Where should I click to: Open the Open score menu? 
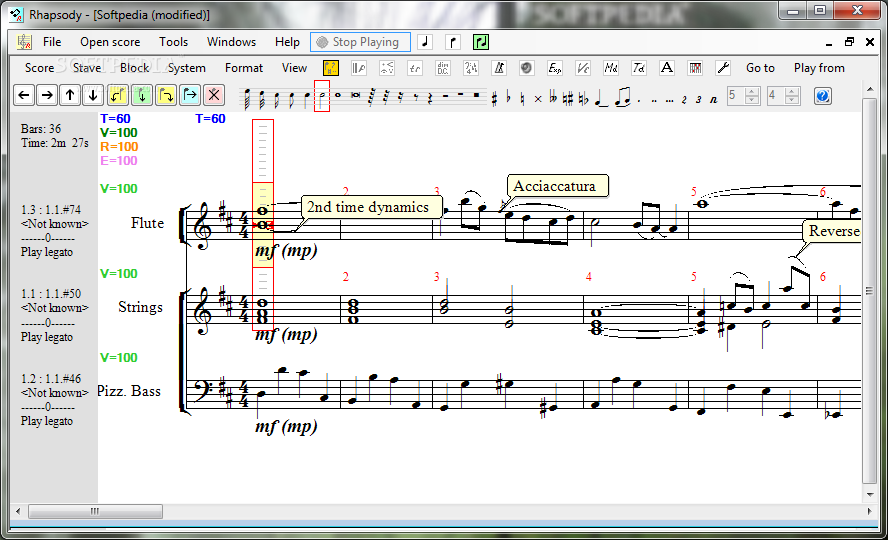click(110, 42)
